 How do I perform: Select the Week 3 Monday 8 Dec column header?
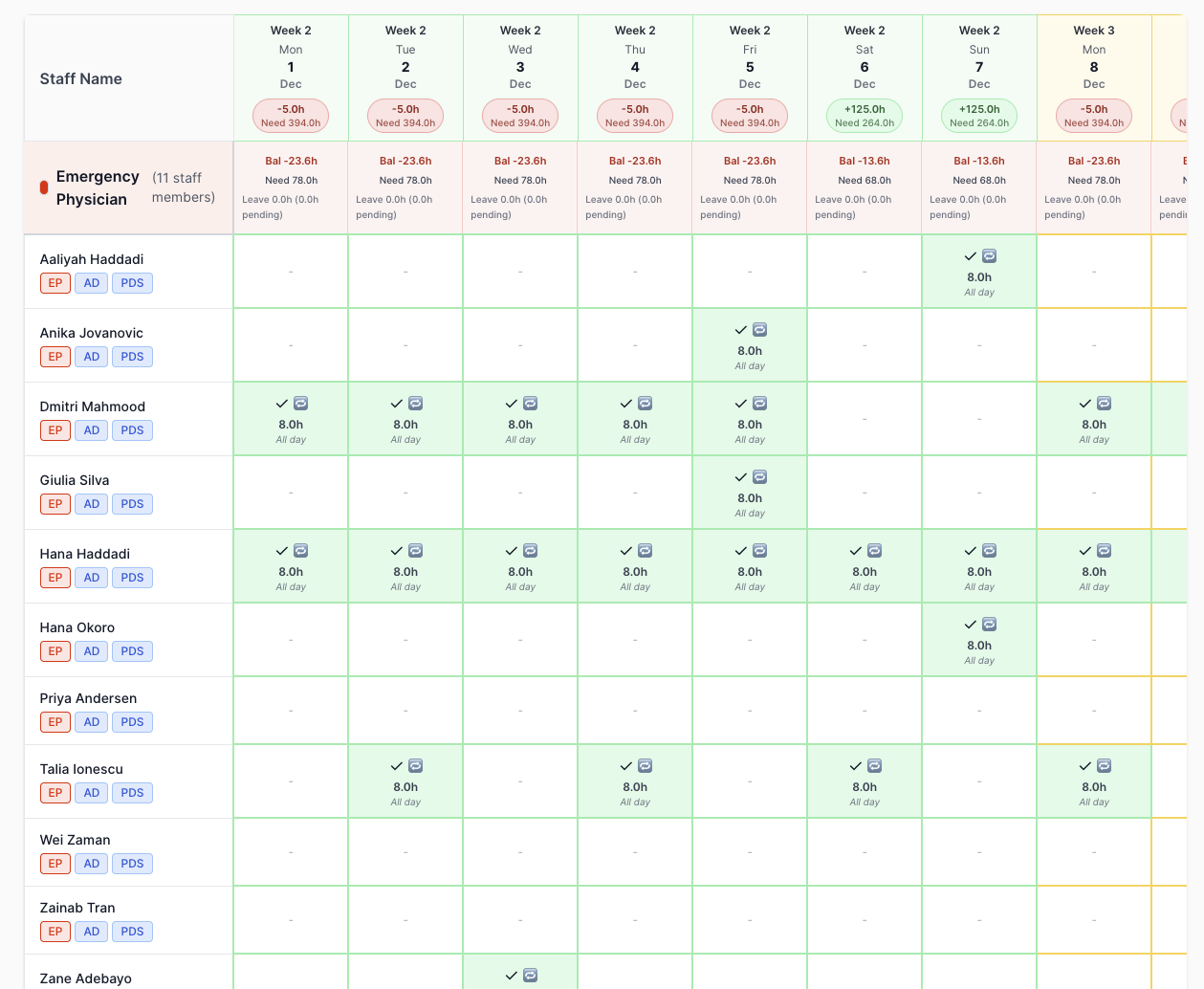pyautogui.click(x=1094, y=57)
